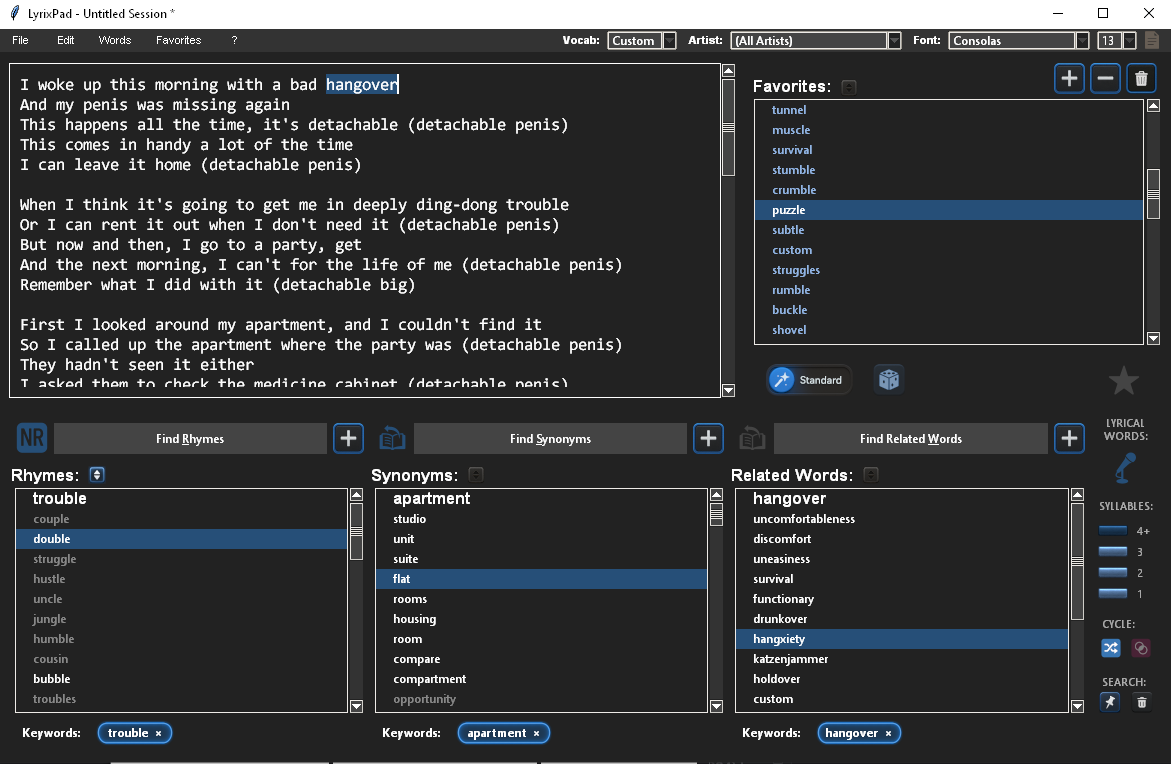Click the Search trash icon
Image resolution: width=1171 pixels, height=764 pixels.
[1141, 702]
